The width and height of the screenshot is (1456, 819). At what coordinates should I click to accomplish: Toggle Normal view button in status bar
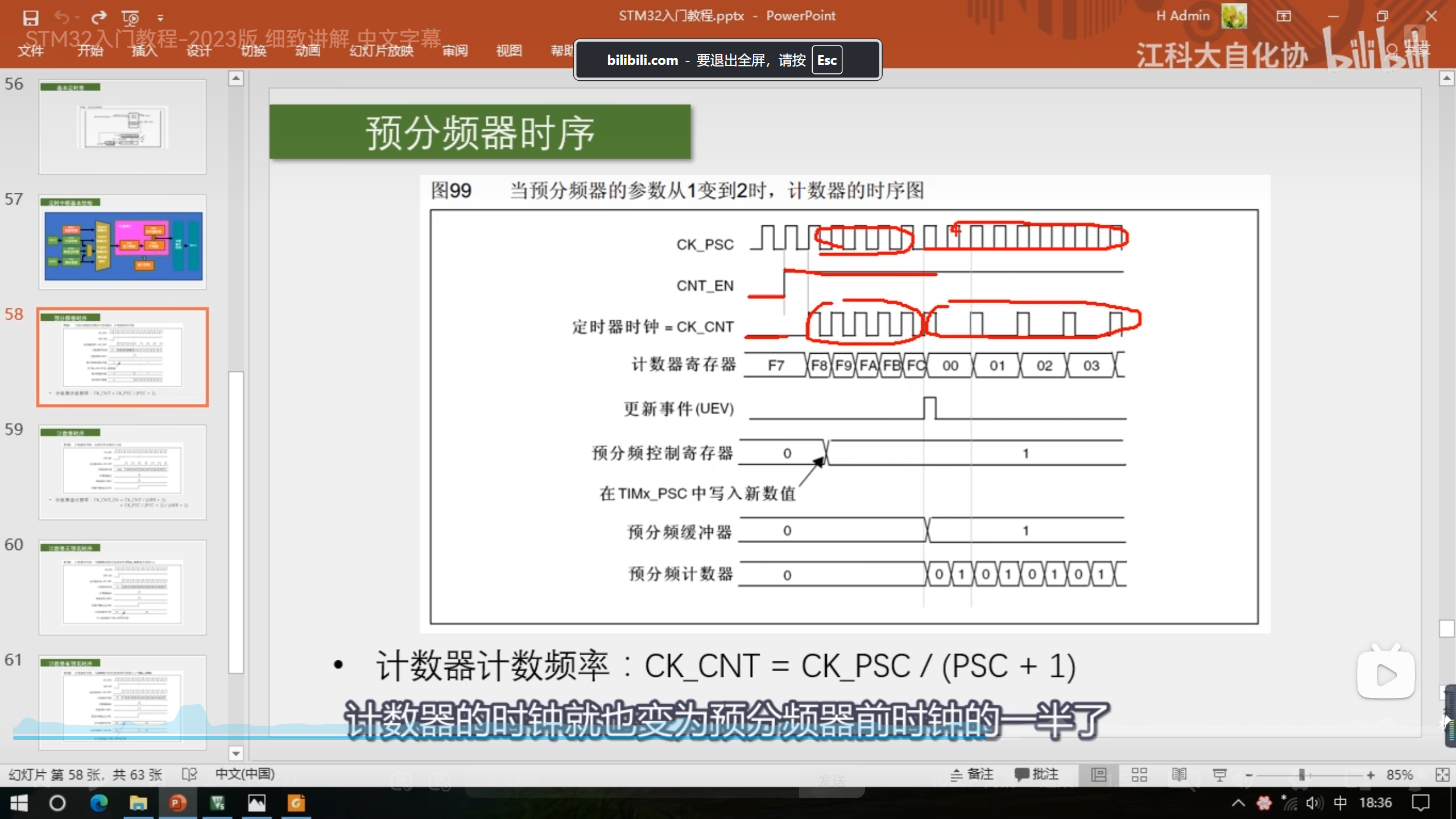click(x=1099, y=775)
